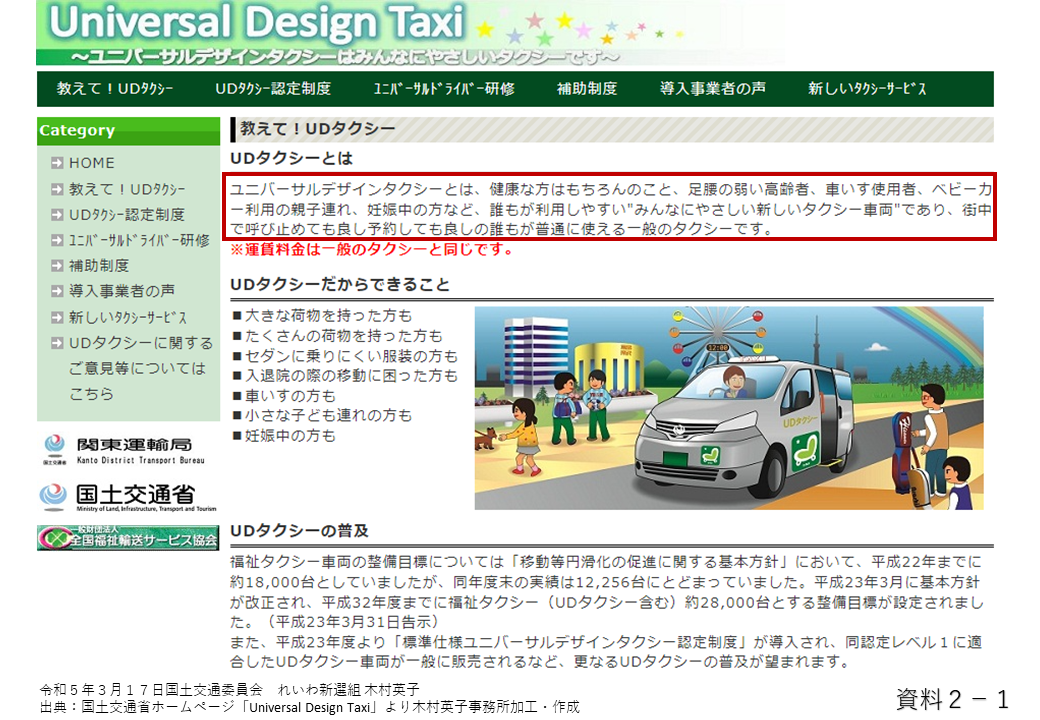Click the arrow icon beside UDタクシー認定制度 in sidebar
1040x720 pixels.
click(57, 215)
